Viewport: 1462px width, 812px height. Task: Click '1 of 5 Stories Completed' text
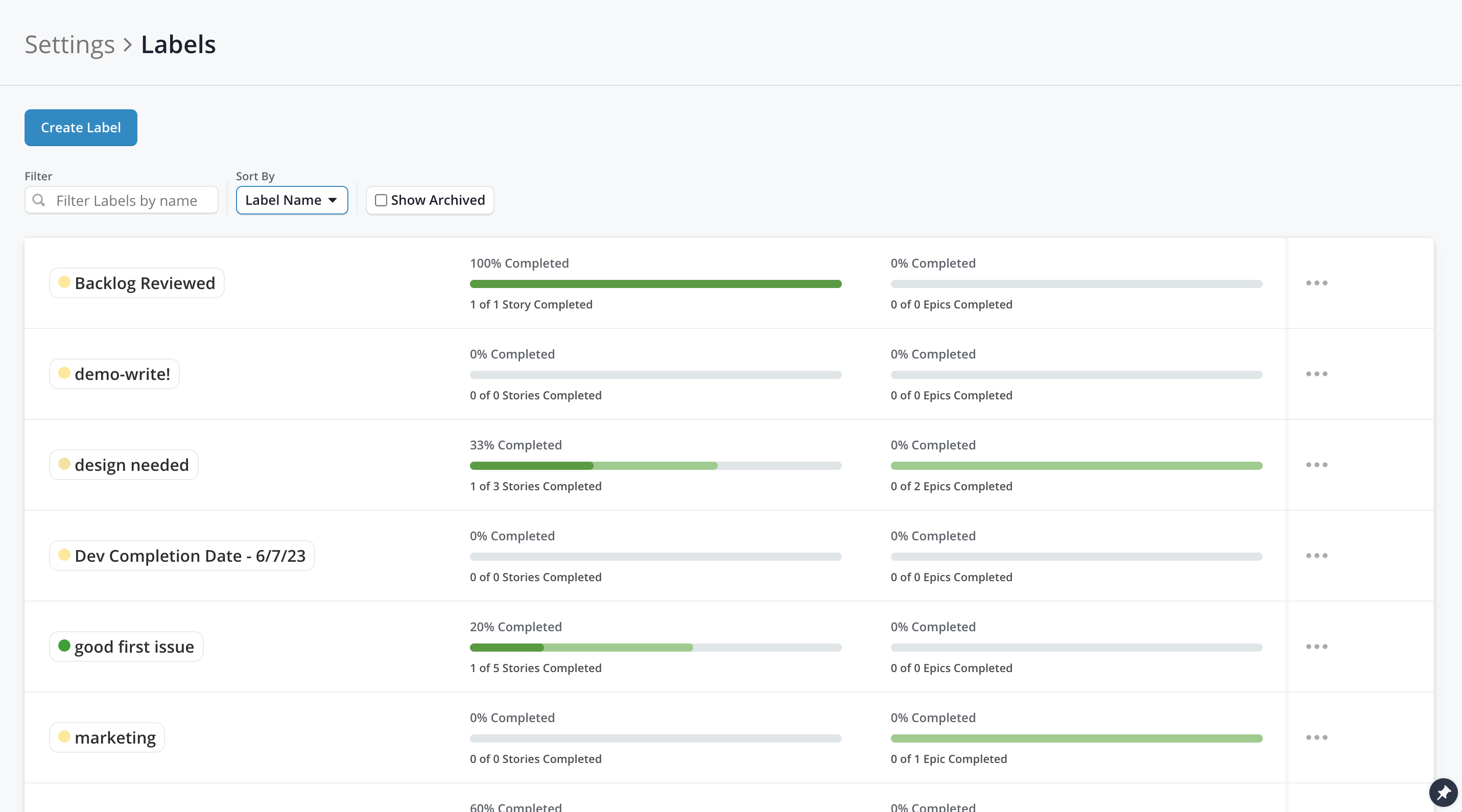[x=535, y=668]
